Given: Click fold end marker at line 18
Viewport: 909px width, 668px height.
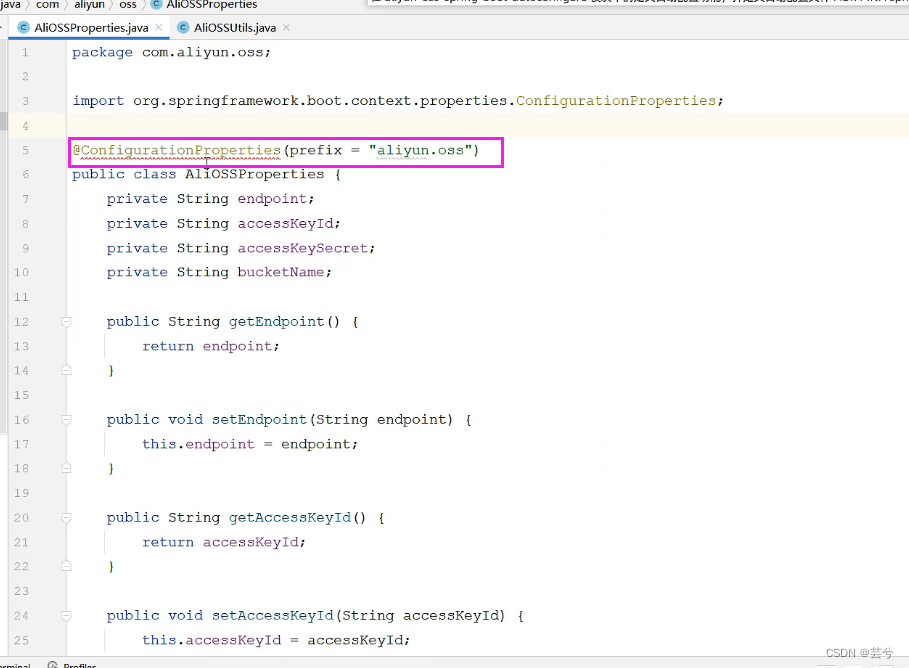Looking at the screenshot, I should click(66, 468).
